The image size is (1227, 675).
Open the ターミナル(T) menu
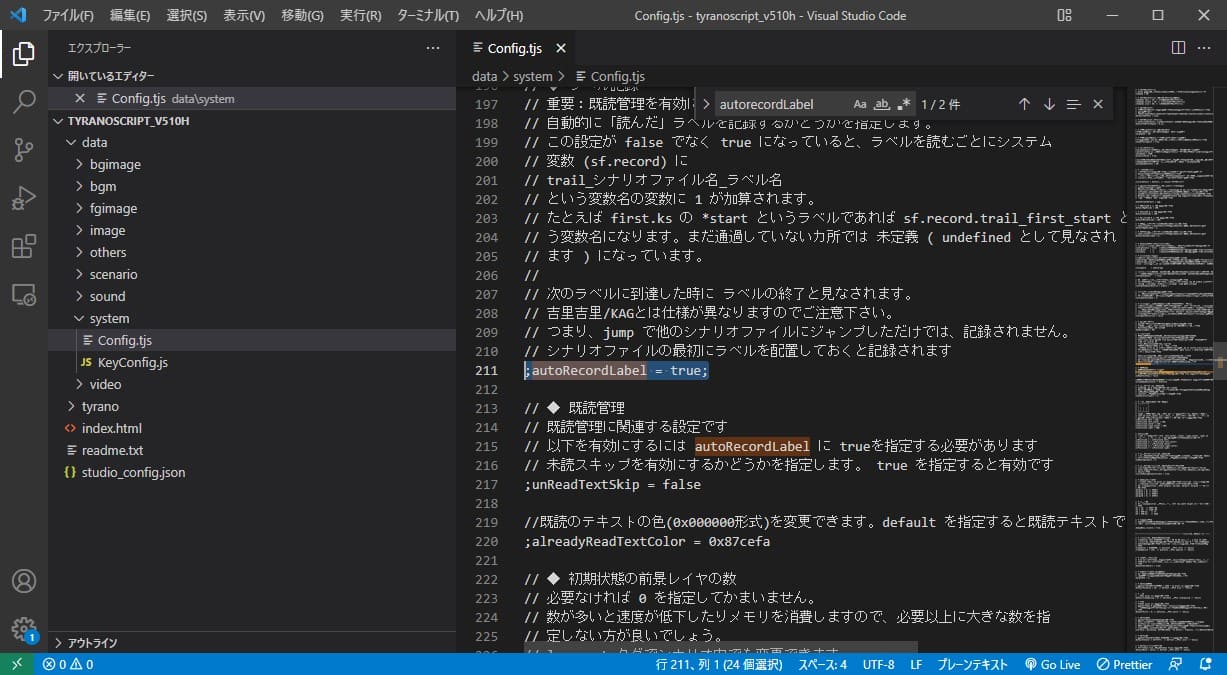pyautogui.click(x=427, y=16)
